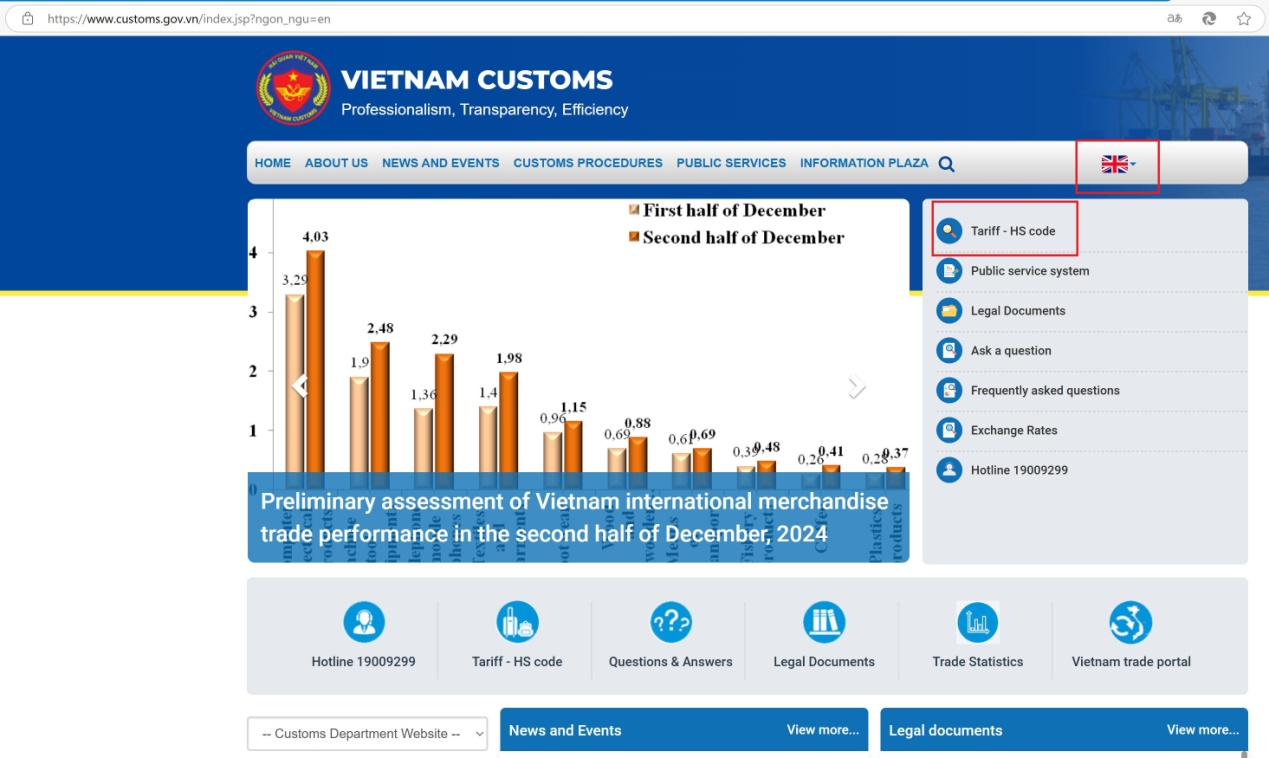Click the browser address bar URL
Image resolution: width=1269 pixels, height=758 pixels.
pos(189,18)
